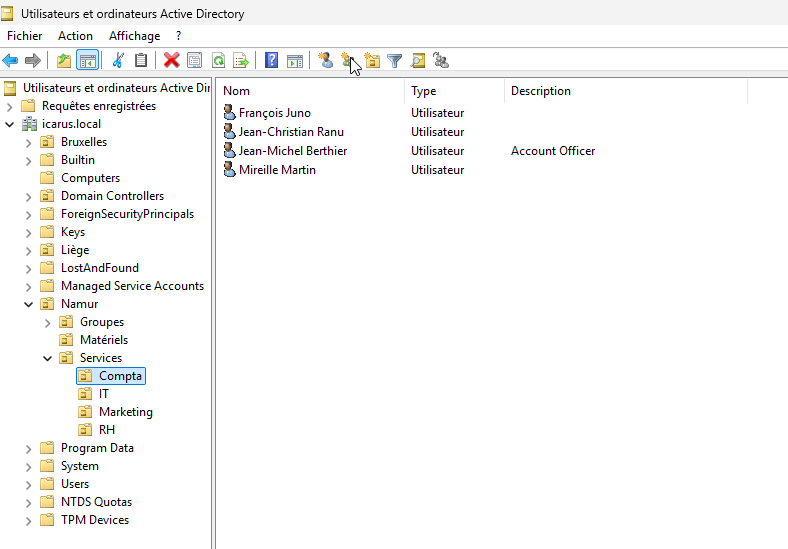Toggle the action pane toolbar icon
Image resolution: width=788 pixels, height=549 pixels.
(295, 61)
